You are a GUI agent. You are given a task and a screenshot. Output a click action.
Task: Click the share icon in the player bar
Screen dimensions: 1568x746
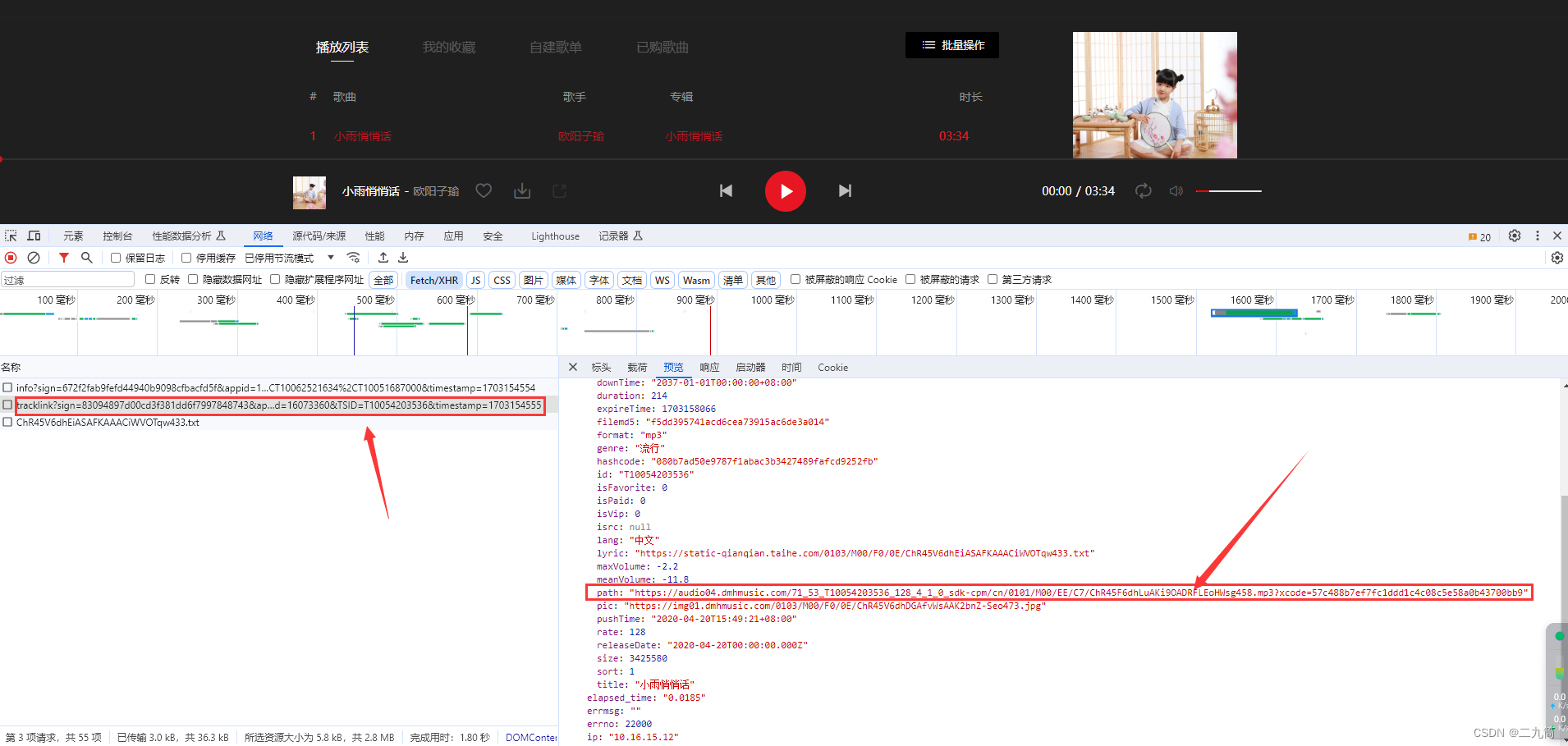560,191
